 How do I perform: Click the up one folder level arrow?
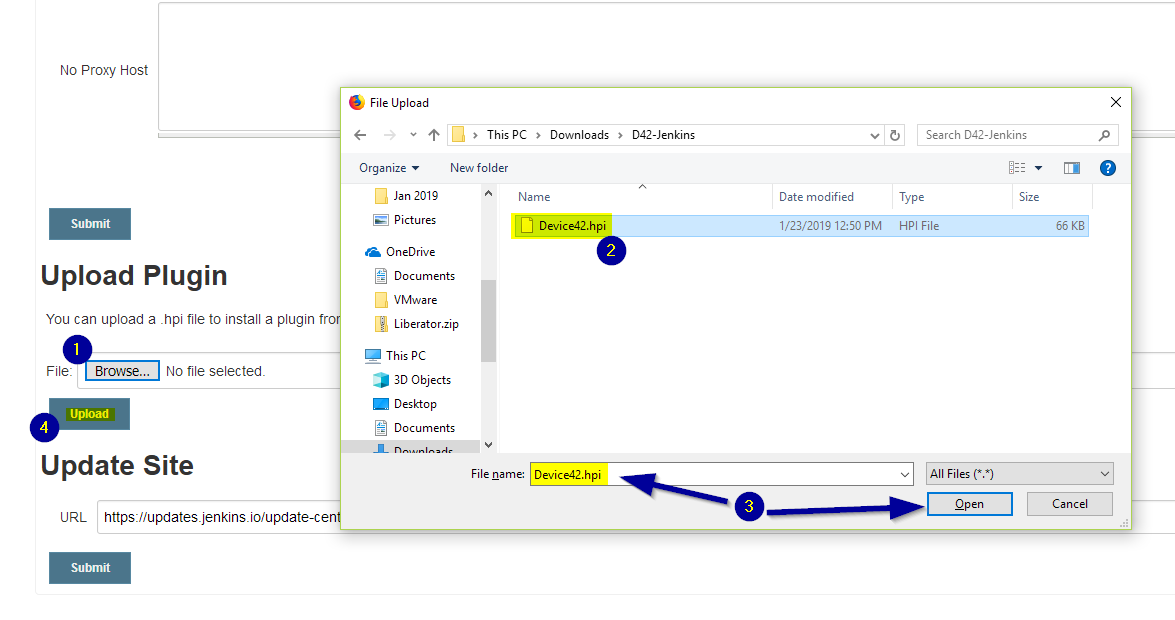(434, 134)
